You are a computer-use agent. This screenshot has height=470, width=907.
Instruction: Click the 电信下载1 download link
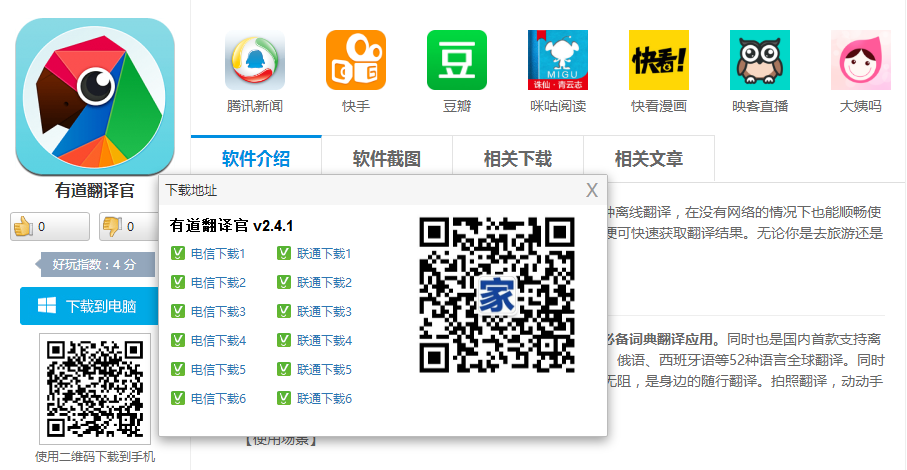click(218, 254)
